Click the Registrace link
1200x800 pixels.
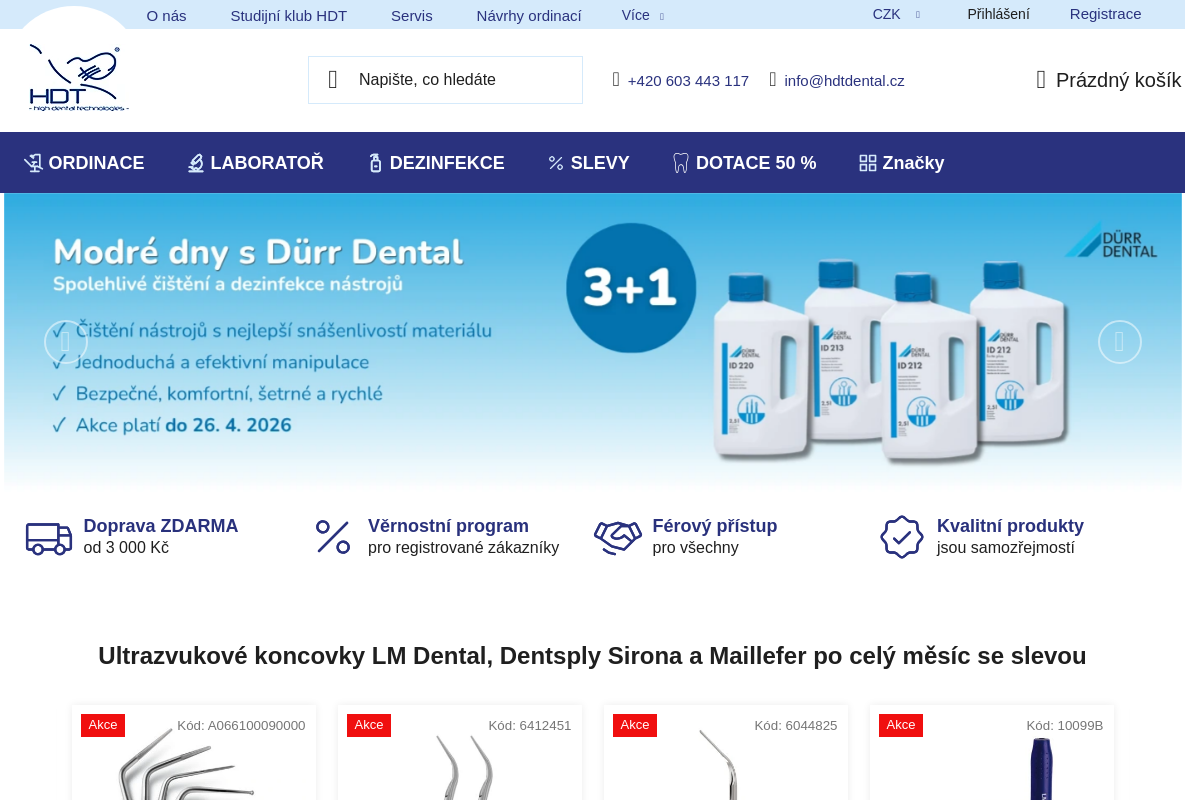click(x=1105, y=14)
